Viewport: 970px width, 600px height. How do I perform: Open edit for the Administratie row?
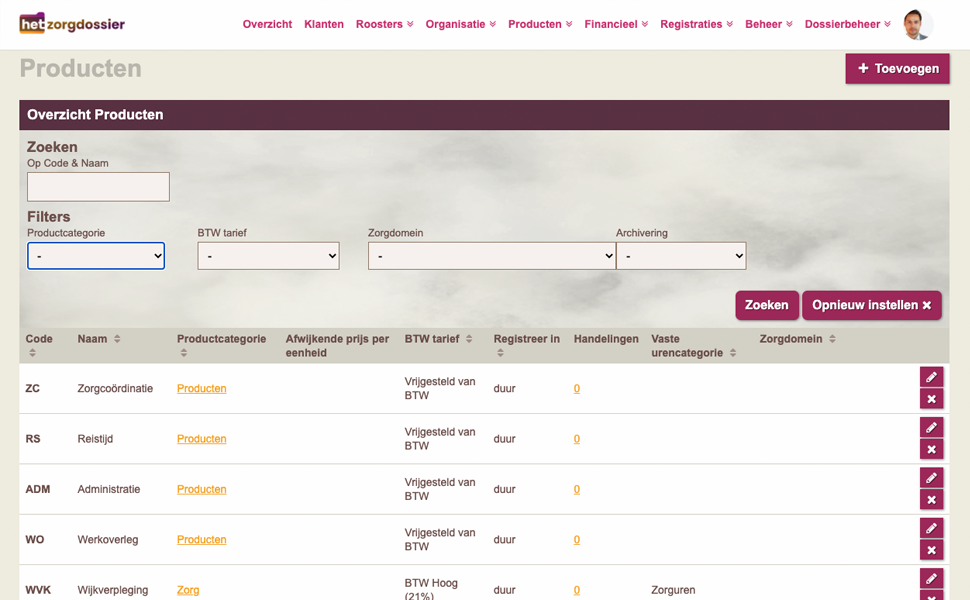(x=931, y=478)
